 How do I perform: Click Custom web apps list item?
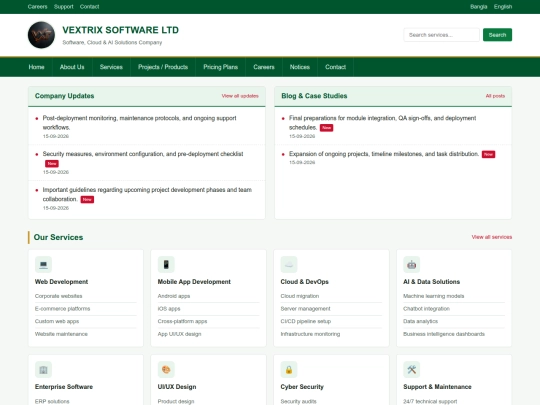click(57, 321)
